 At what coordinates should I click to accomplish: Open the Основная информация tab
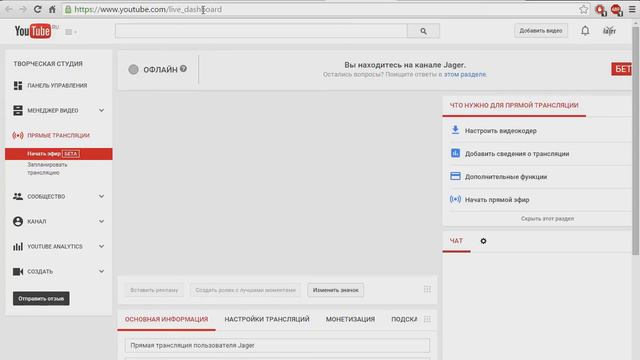click(167, 319)
